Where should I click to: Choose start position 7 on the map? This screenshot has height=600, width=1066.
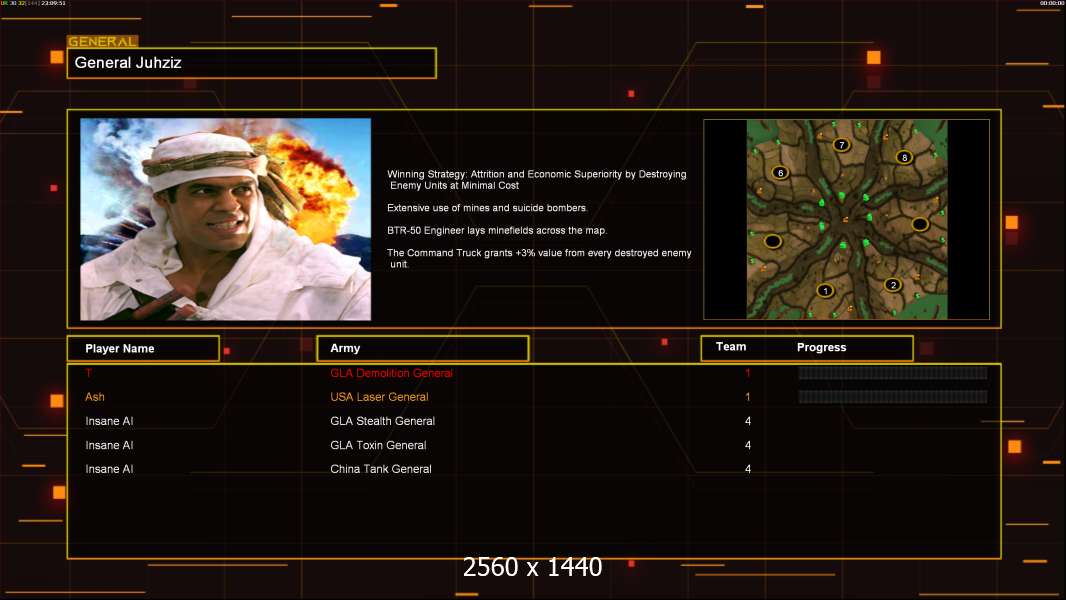pos(842,145)
